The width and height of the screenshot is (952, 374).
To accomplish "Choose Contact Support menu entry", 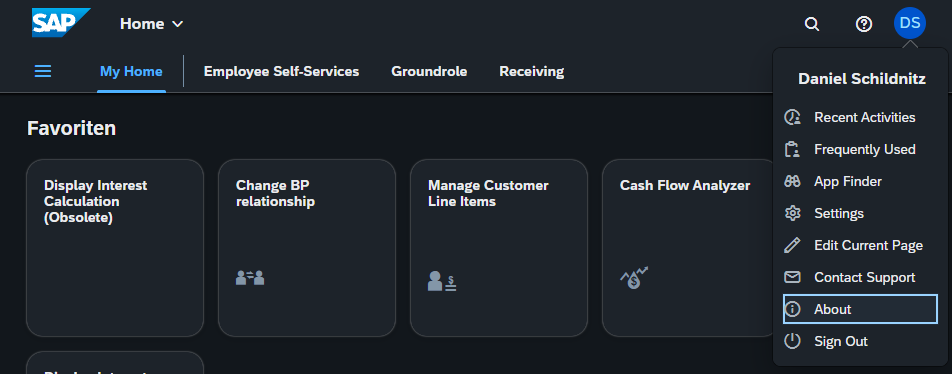I will click(860, 277).
